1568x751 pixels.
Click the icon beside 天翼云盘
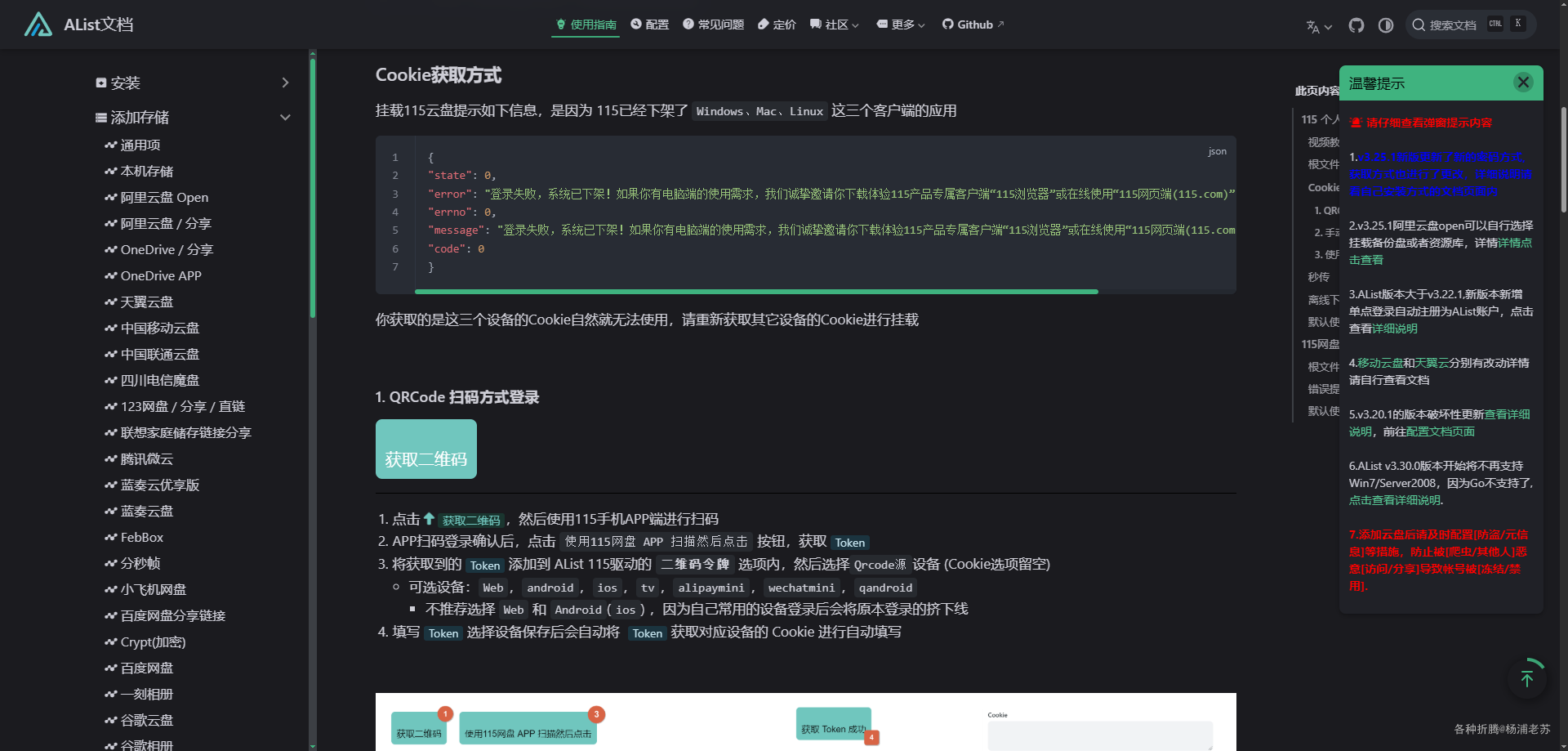pyautogui.click(x=111, y=302)
